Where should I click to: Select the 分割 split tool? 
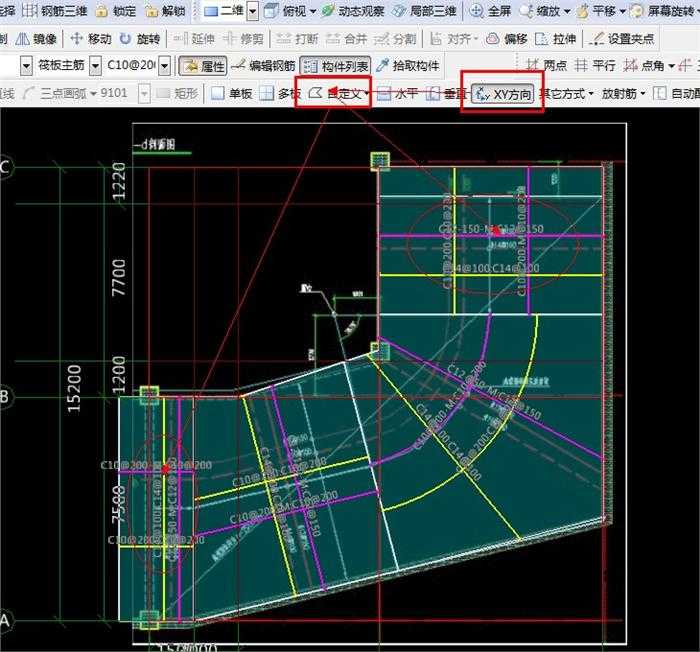(x=395, y=39)
